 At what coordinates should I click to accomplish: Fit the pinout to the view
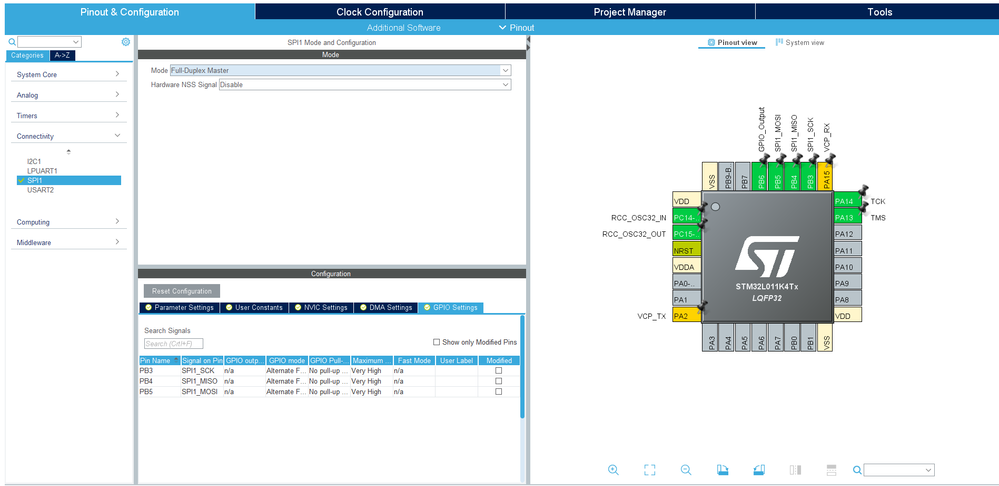[x=649, y=470]
